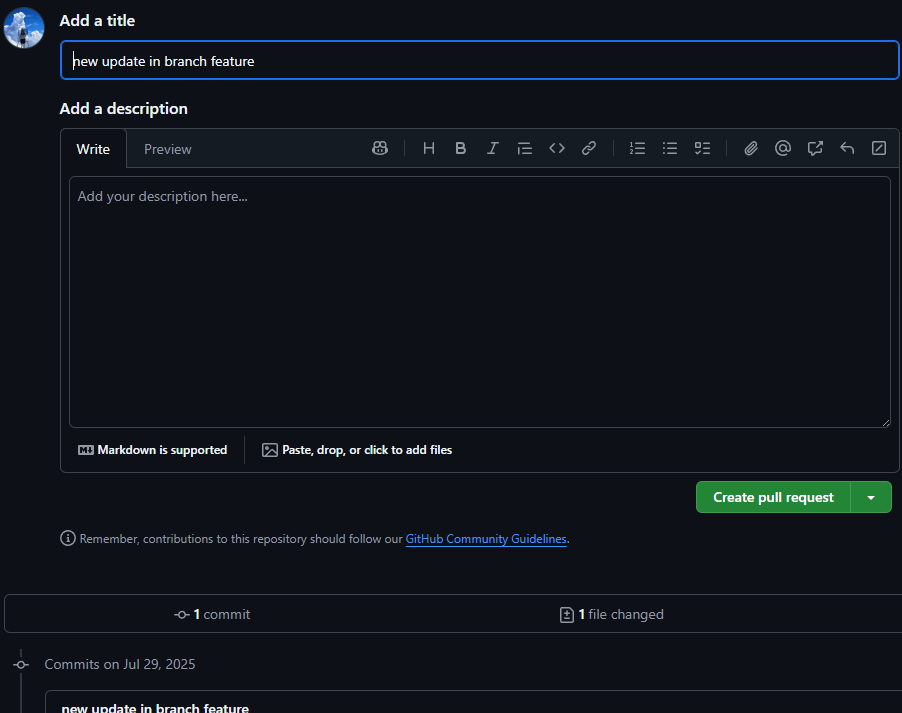Expand the Create pull request dropdown arrow
Screen dimensions: 902x713
pos(871,497)
